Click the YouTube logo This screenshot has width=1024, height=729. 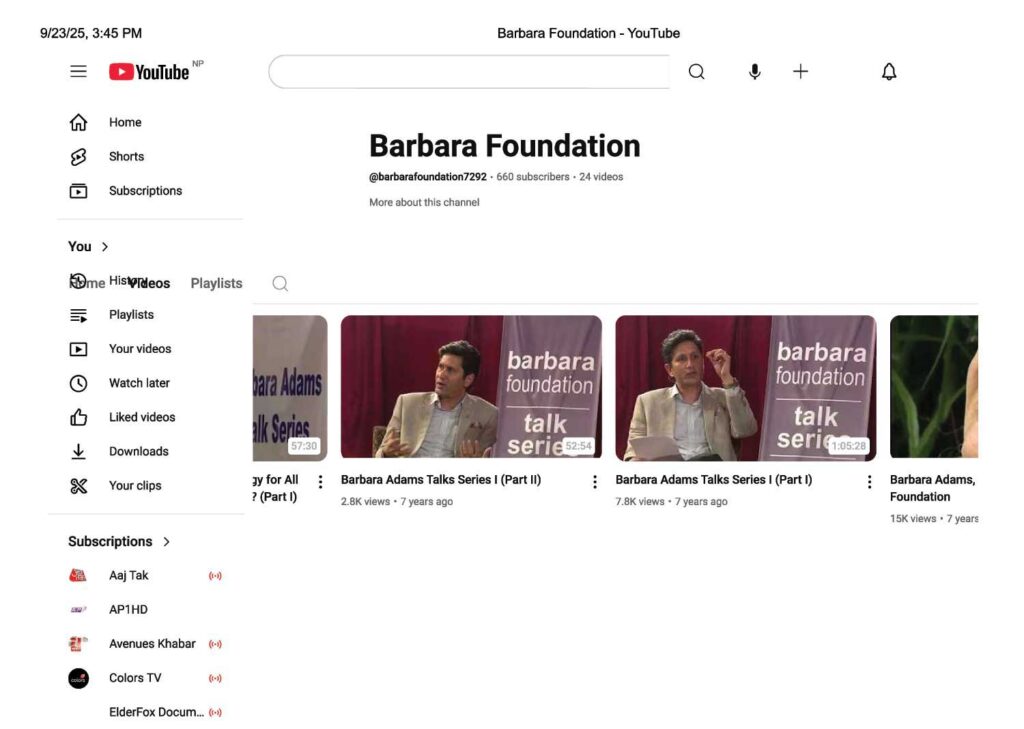pyautogui.click(x=149, y=72)
